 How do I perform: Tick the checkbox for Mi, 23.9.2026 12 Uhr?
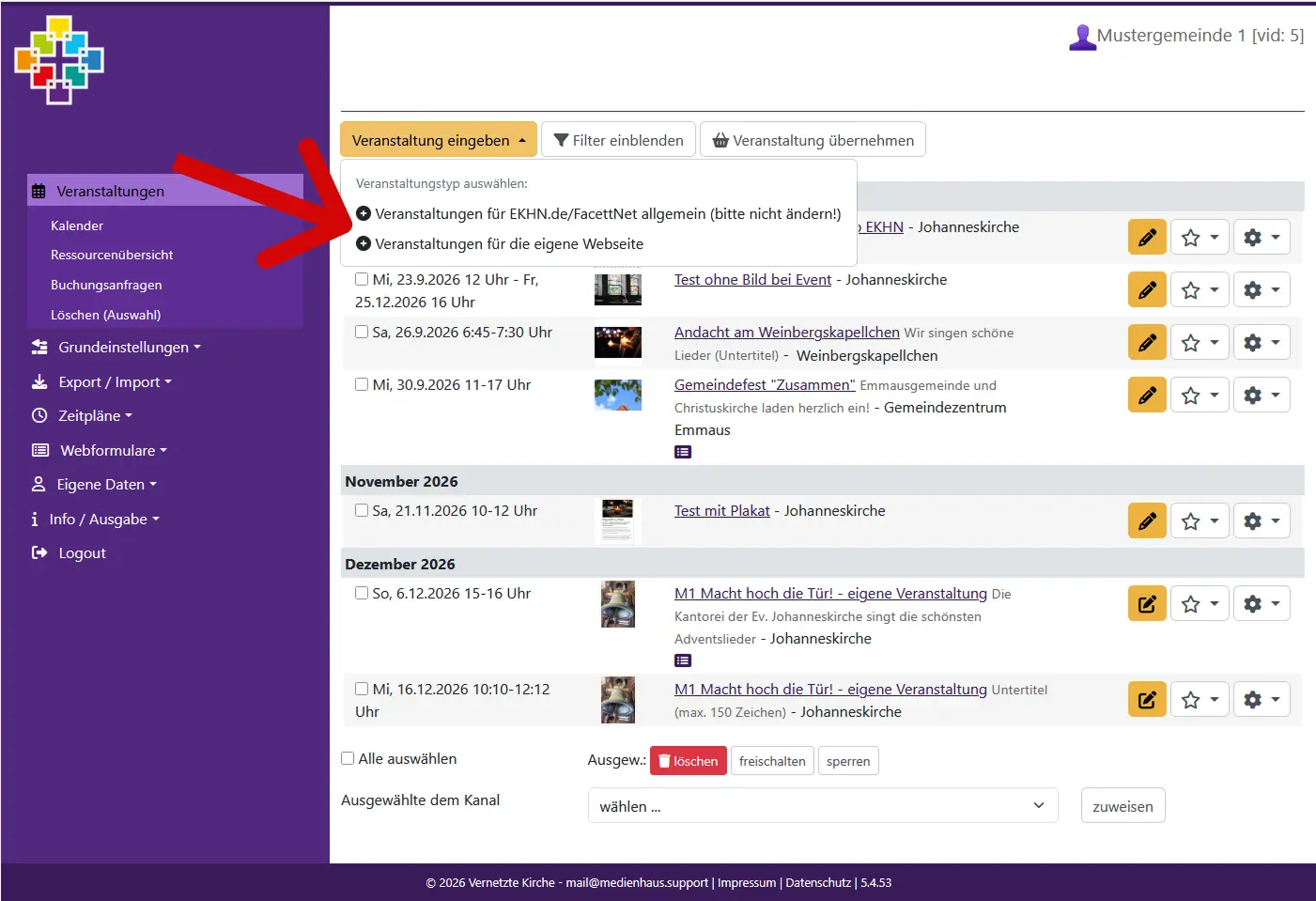(x=362, y=279)
